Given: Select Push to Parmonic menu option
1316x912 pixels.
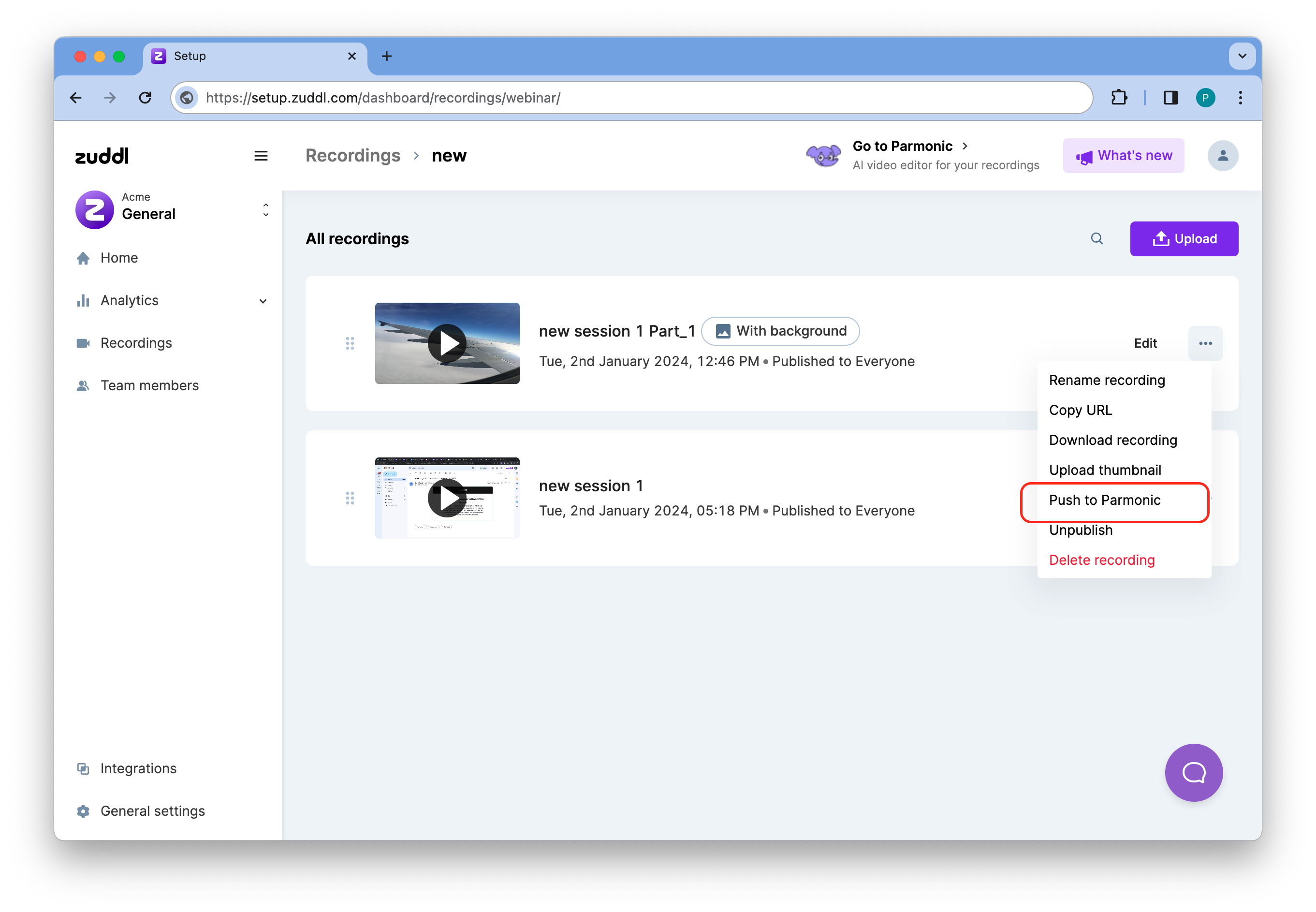Looking at the screenshot, I should coord(1105,500).
